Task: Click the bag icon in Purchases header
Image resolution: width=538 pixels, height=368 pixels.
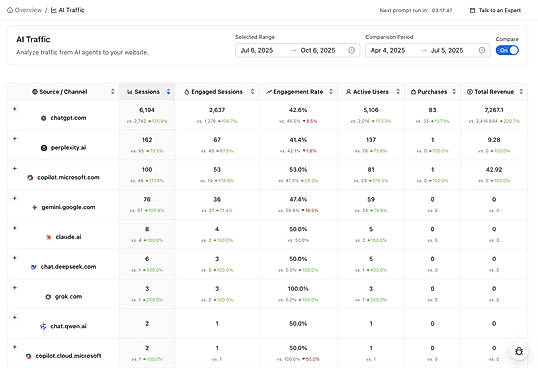Action: point(413,92)
